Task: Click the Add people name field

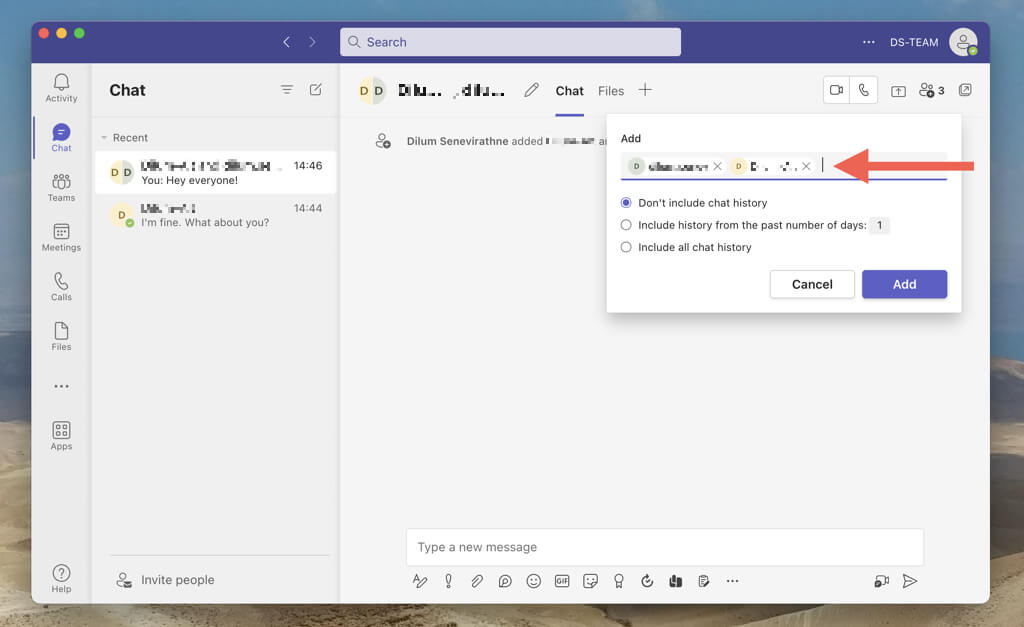Action: pos(784,166)
